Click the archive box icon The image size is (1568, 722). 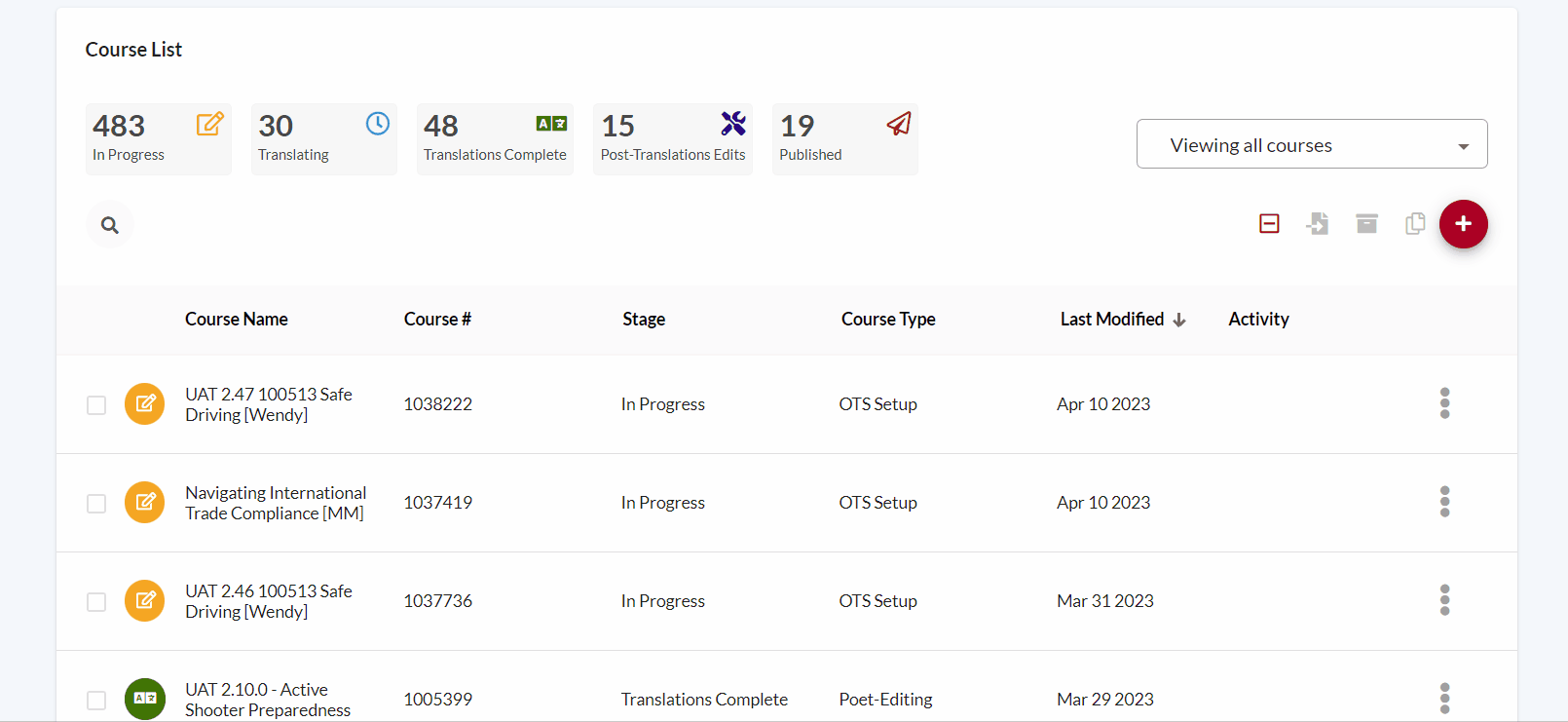coord(1366,224)
